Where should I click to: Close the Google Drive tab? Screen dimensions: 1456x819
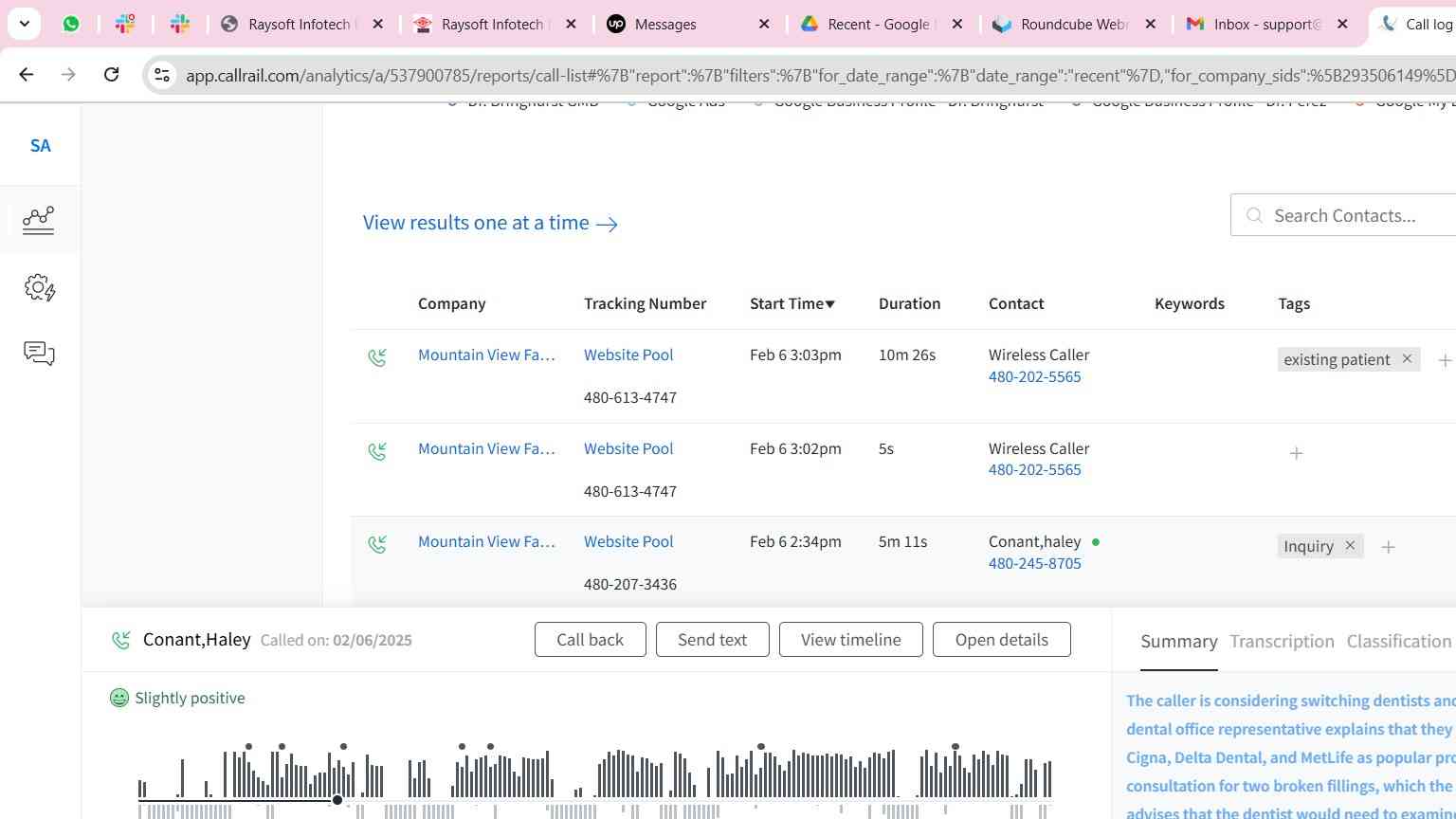pos(957,24)
